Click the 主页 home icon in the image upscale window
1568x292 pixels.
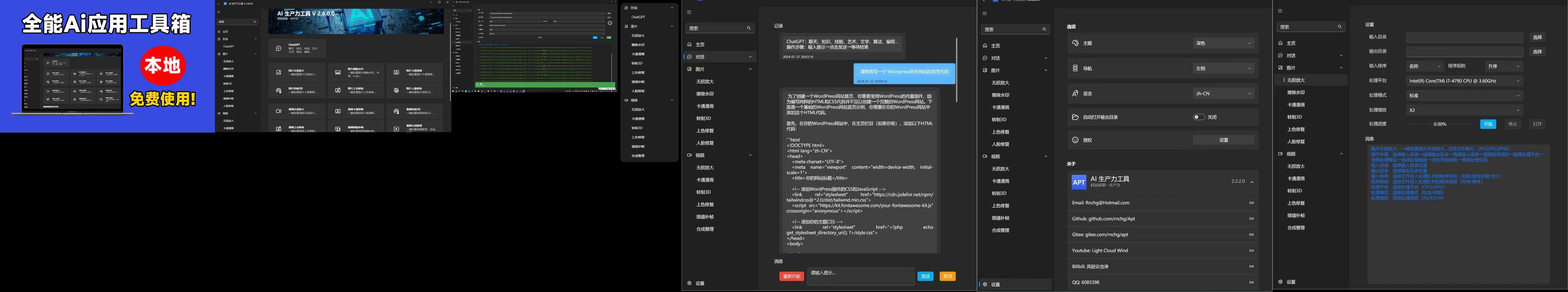click(1280, 43)
